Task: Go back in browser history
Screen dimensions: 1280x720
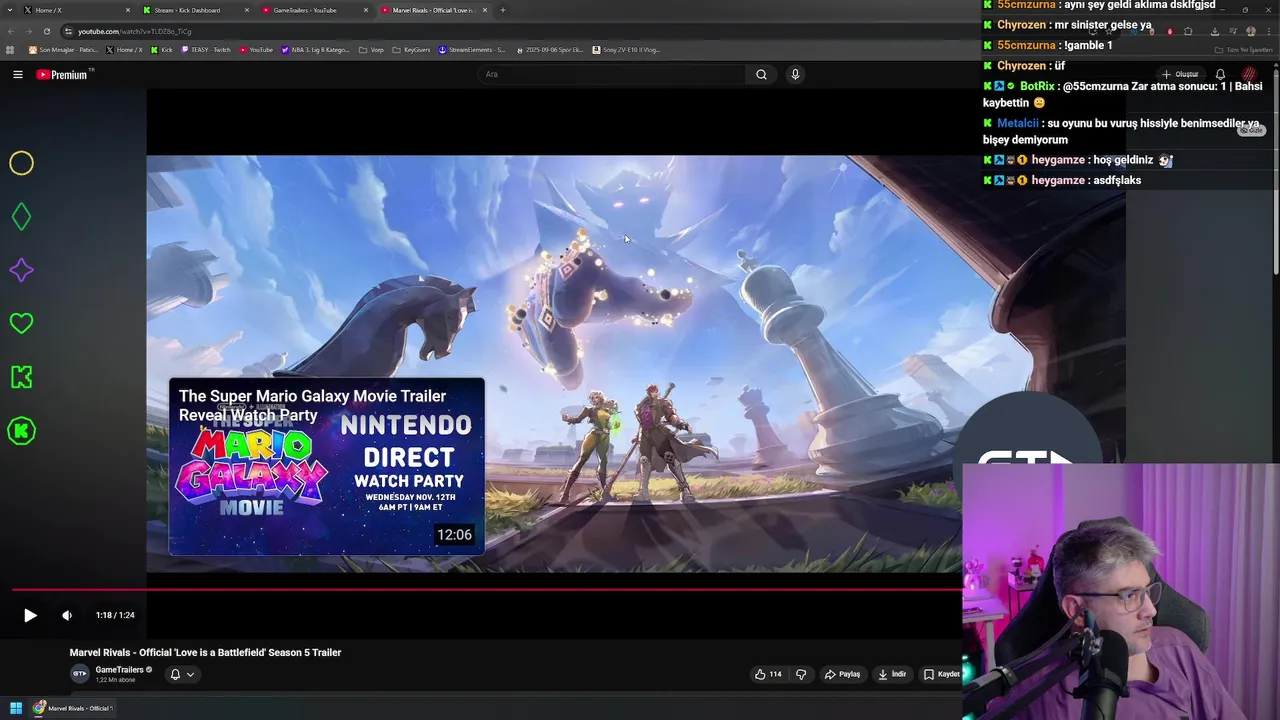Action: click(10, 31)
